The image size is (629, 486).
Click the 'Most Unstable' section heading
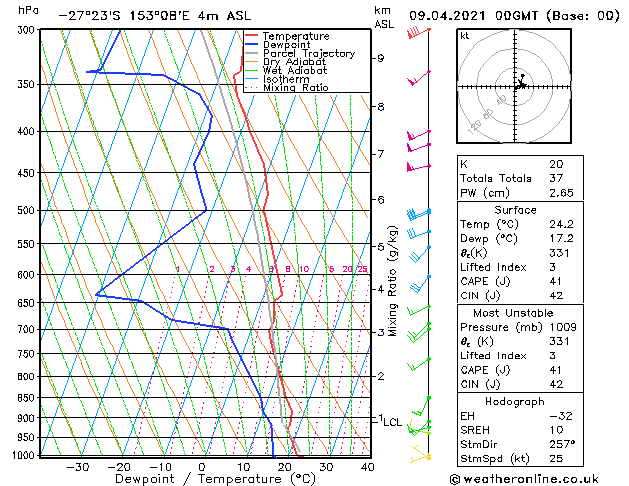(x=513, y=313)
